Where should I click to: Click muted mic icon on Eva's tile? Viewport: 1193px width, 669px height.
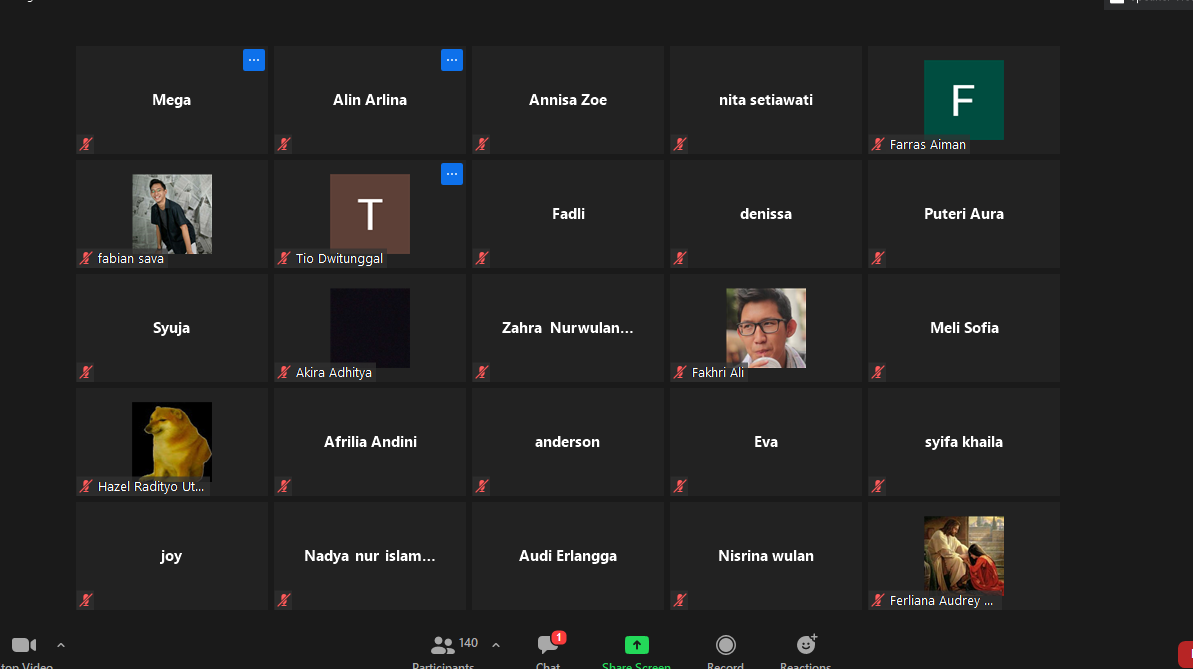coord(679,486)
